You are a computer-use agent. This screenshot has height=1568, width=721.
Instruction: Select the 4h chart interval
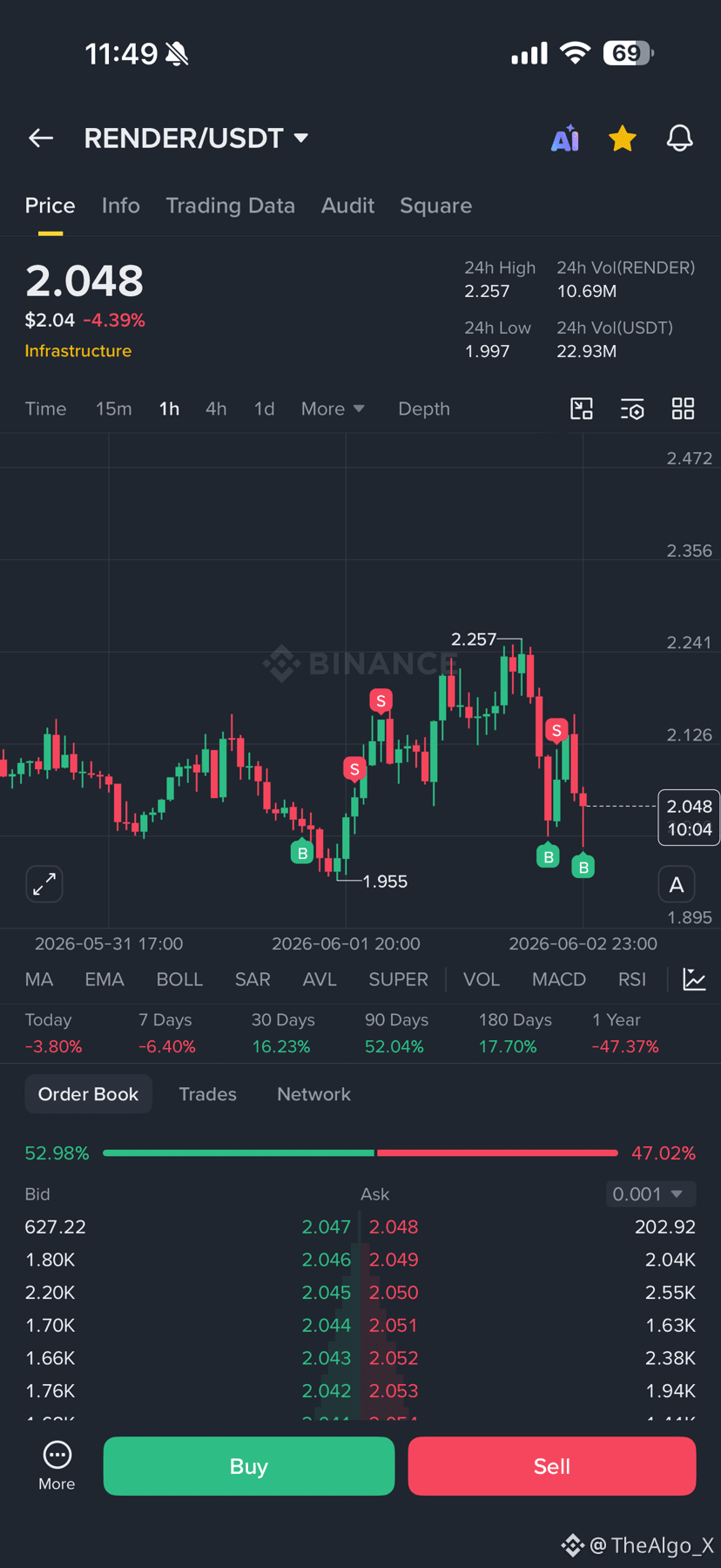[x=216, y=409]
